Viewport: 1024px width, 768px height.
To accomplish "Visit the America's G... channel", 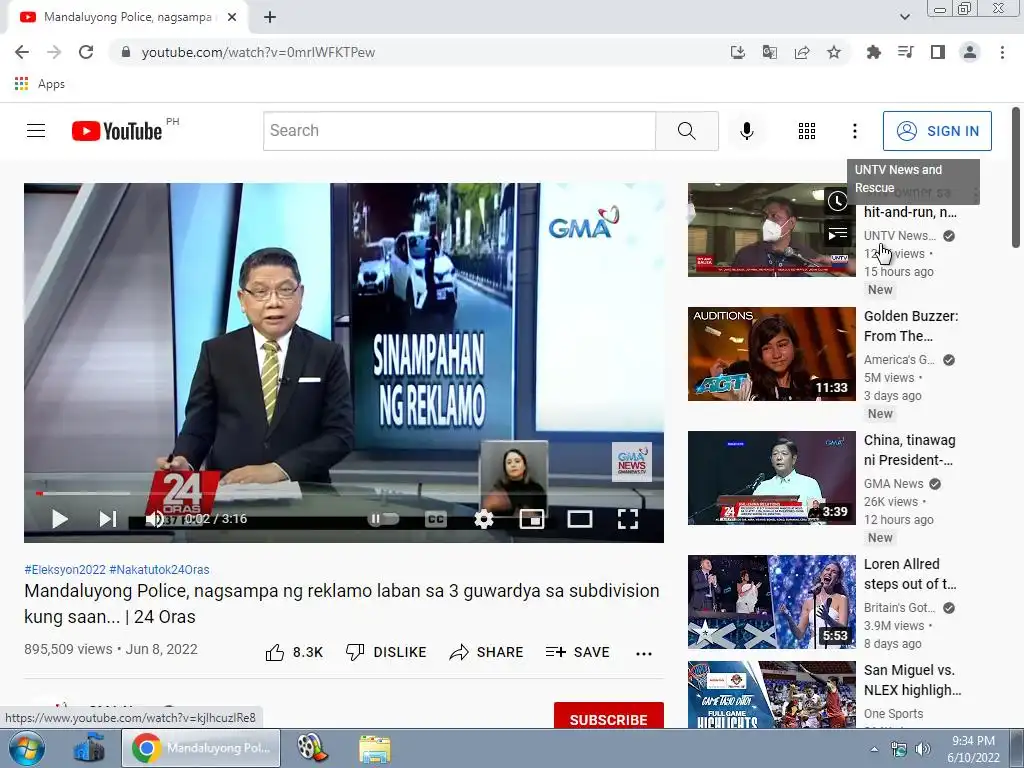I will [899, 360].
